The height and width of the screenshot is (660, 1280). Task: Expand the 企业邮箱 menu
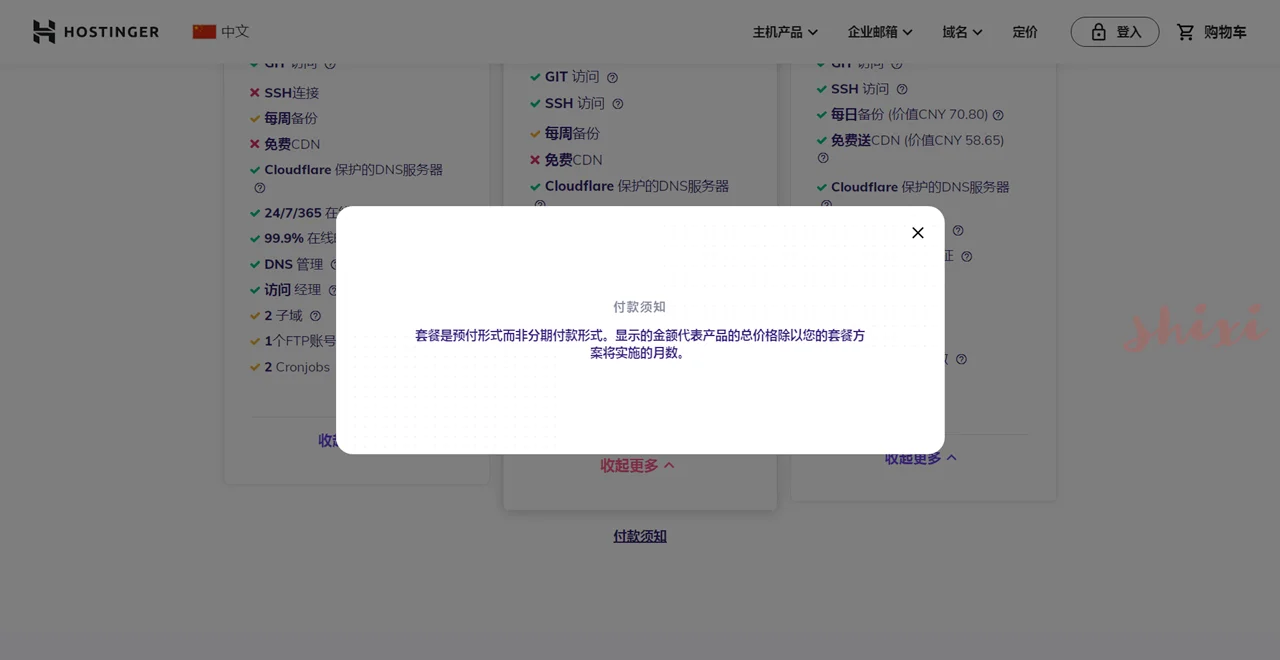click(x=880, y=32)
